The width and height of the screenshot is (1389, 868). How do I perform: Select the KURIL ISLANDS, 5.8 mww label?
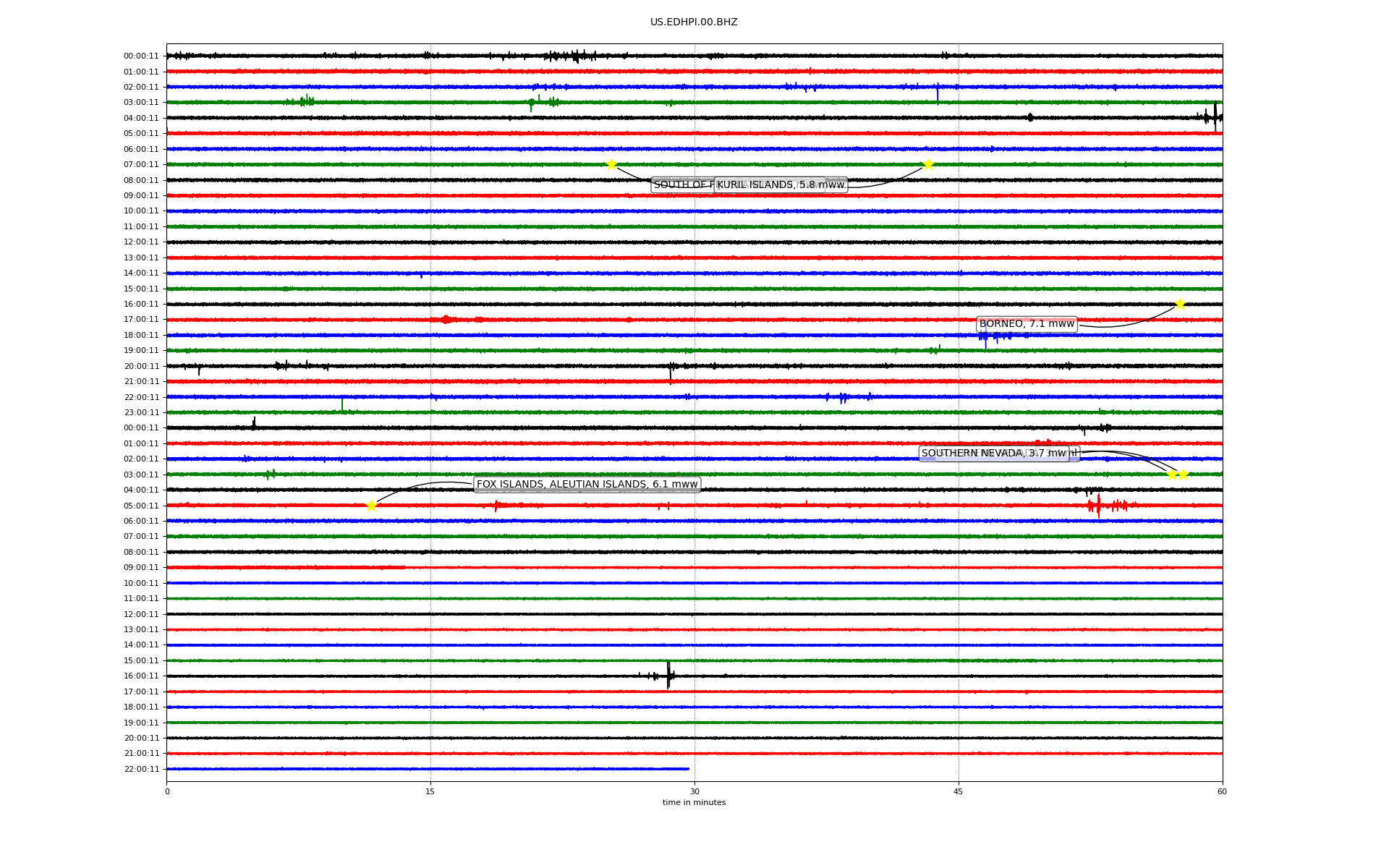click(781, 185)
